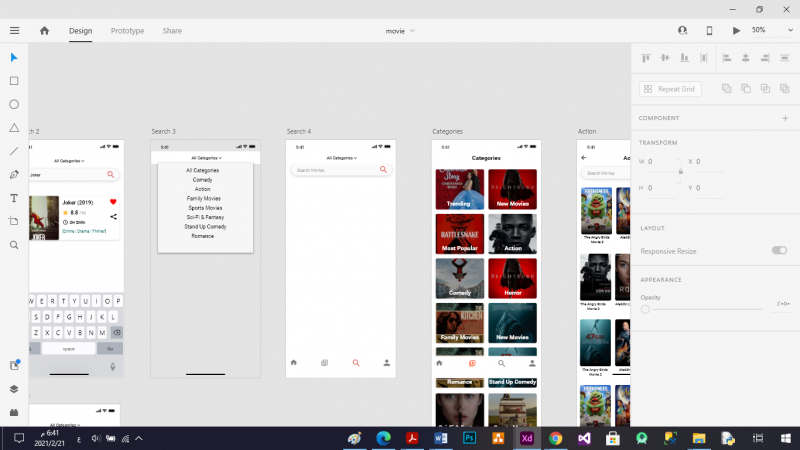Apply boolean Intersect operation icon
The image size is (800, 450).
[765, 89]
